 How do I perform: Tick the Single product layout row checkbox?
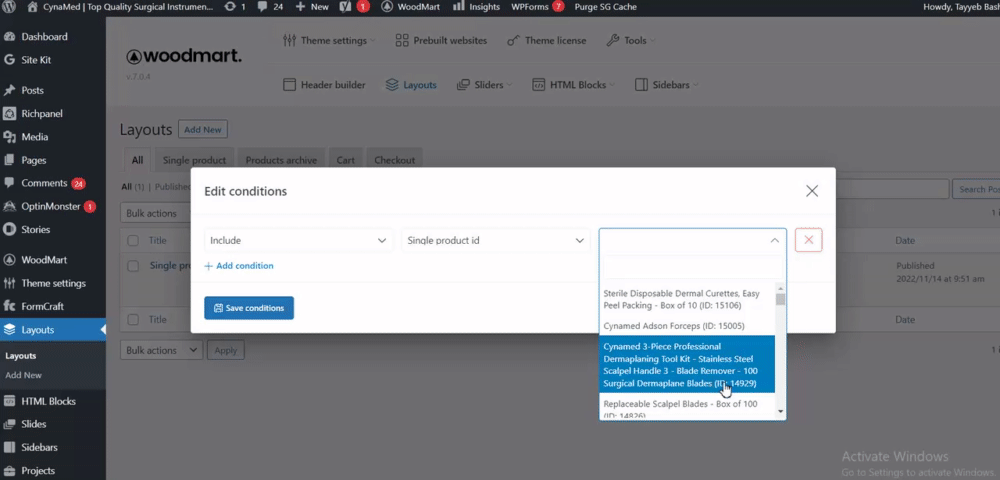[x=133, y=266]
